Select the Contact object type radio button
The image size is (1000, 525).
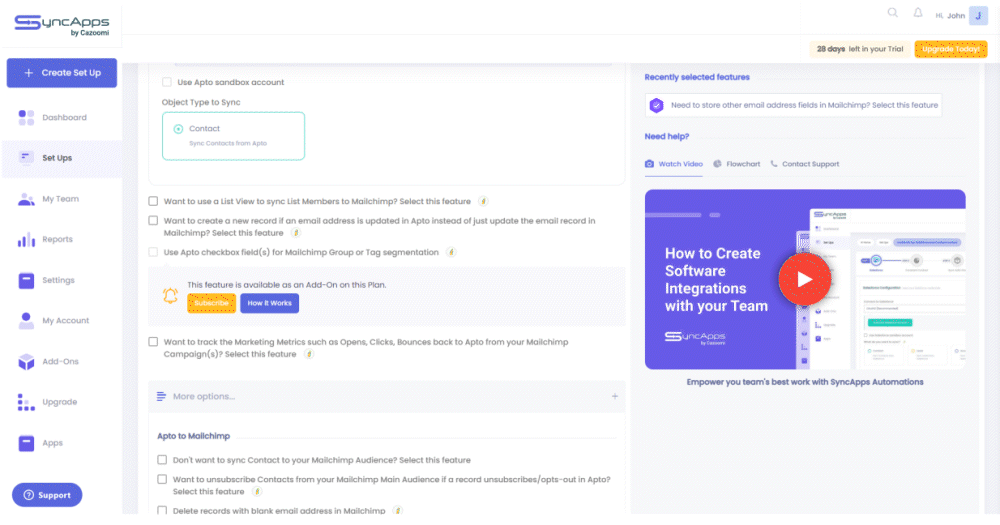(179, 129)
